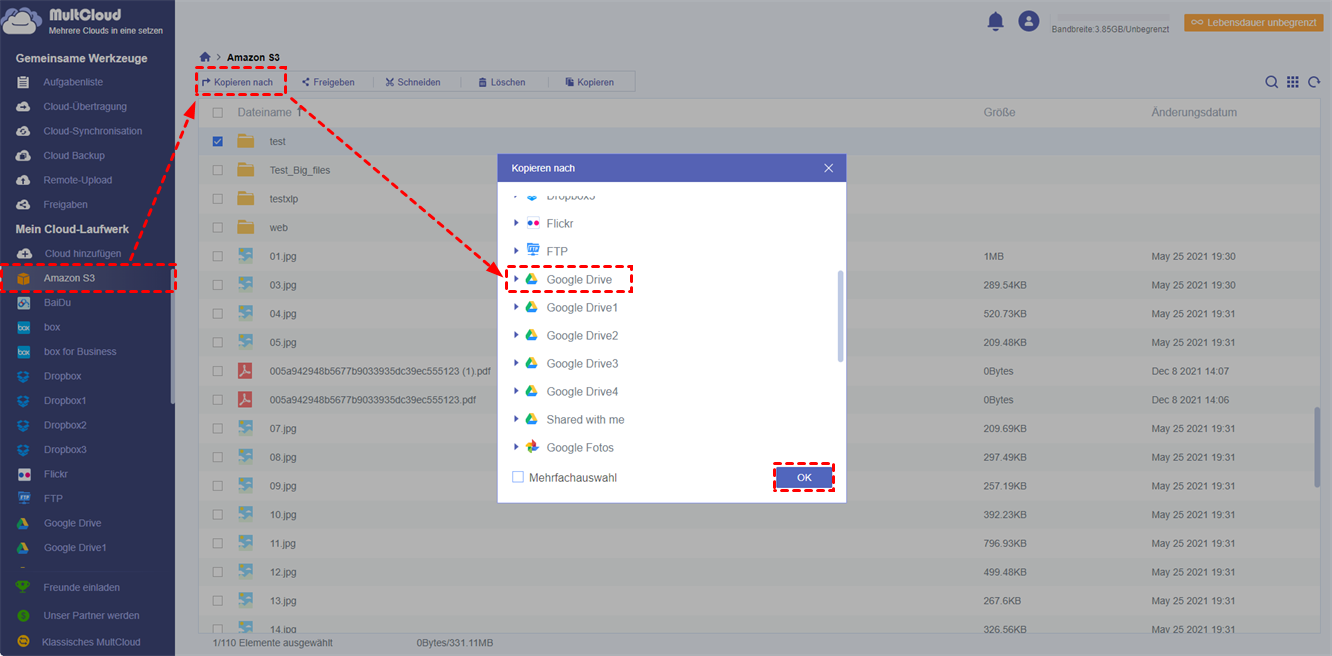Expand Google Drive2 in the dialog
Image resolution: width=1332 pixels, height=656 pixels.
pos(516,335)
